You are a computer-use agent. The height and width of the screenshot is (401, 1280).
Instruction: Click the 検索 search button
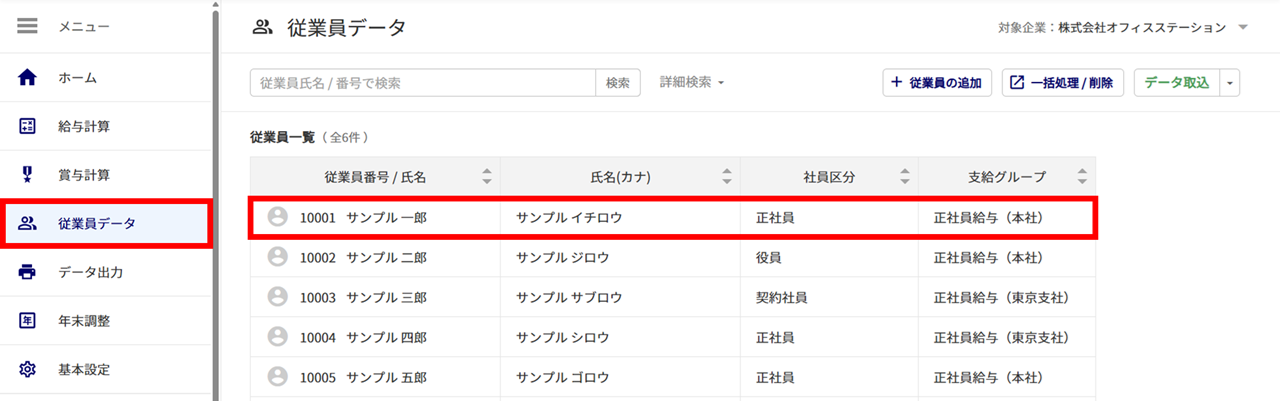tap(618, 83)
